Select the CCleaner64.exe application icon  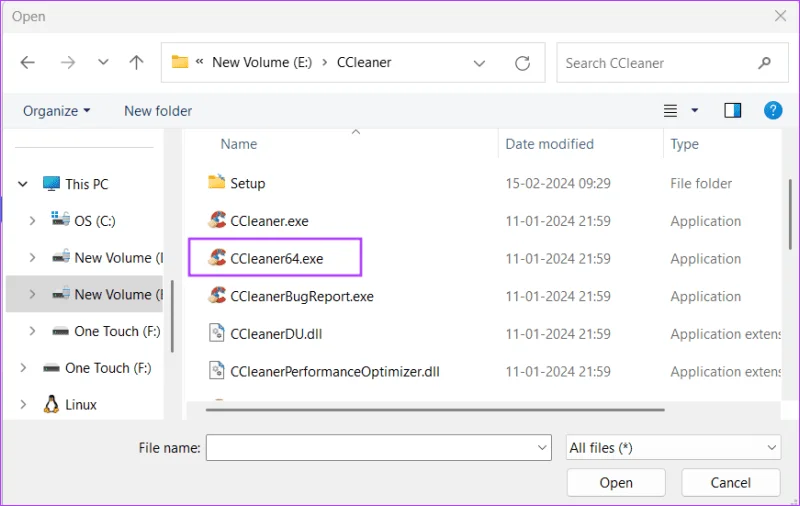point(217,258)
